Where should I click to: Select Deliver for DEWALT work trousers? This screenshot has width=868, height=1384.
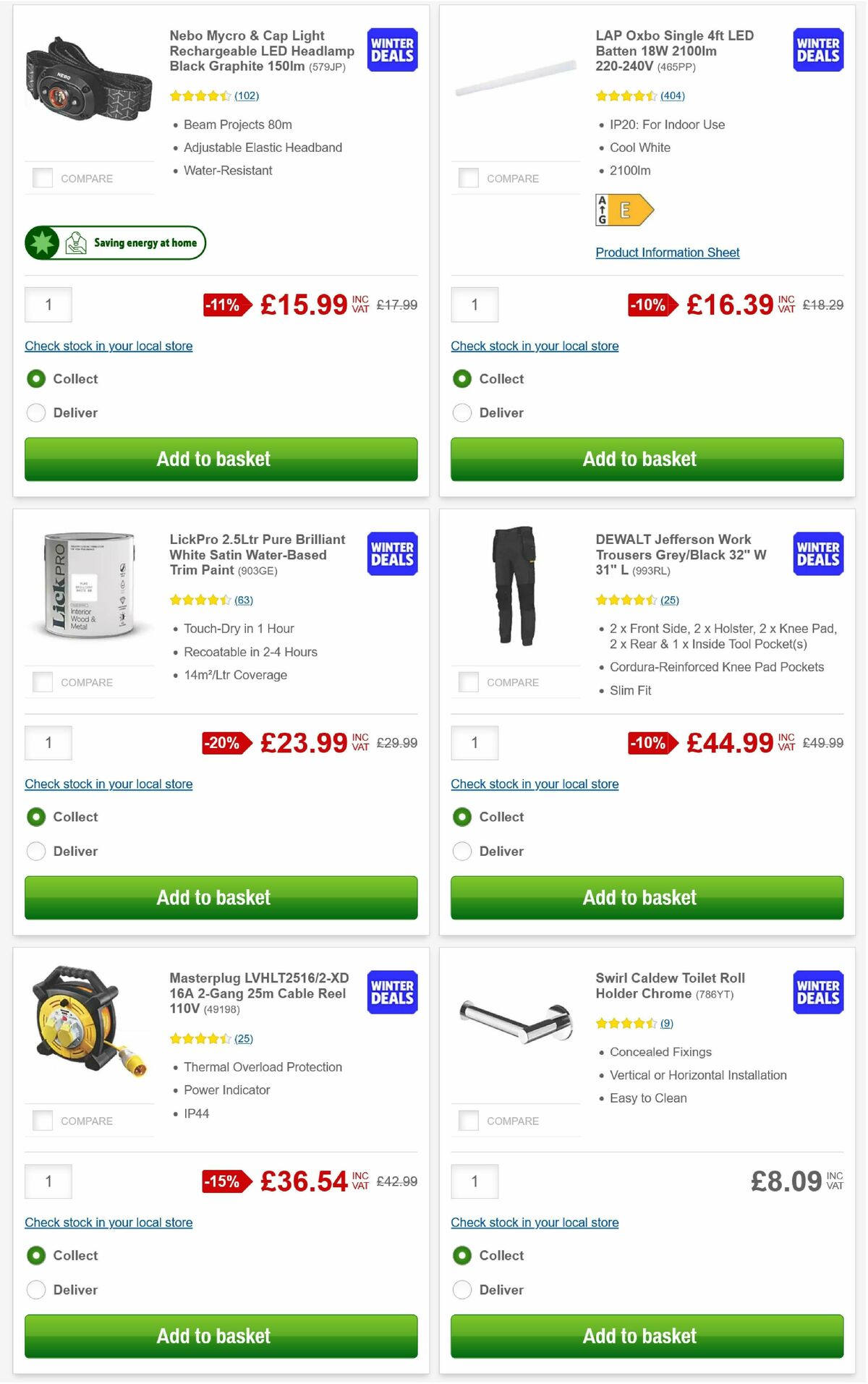point(462,851)
